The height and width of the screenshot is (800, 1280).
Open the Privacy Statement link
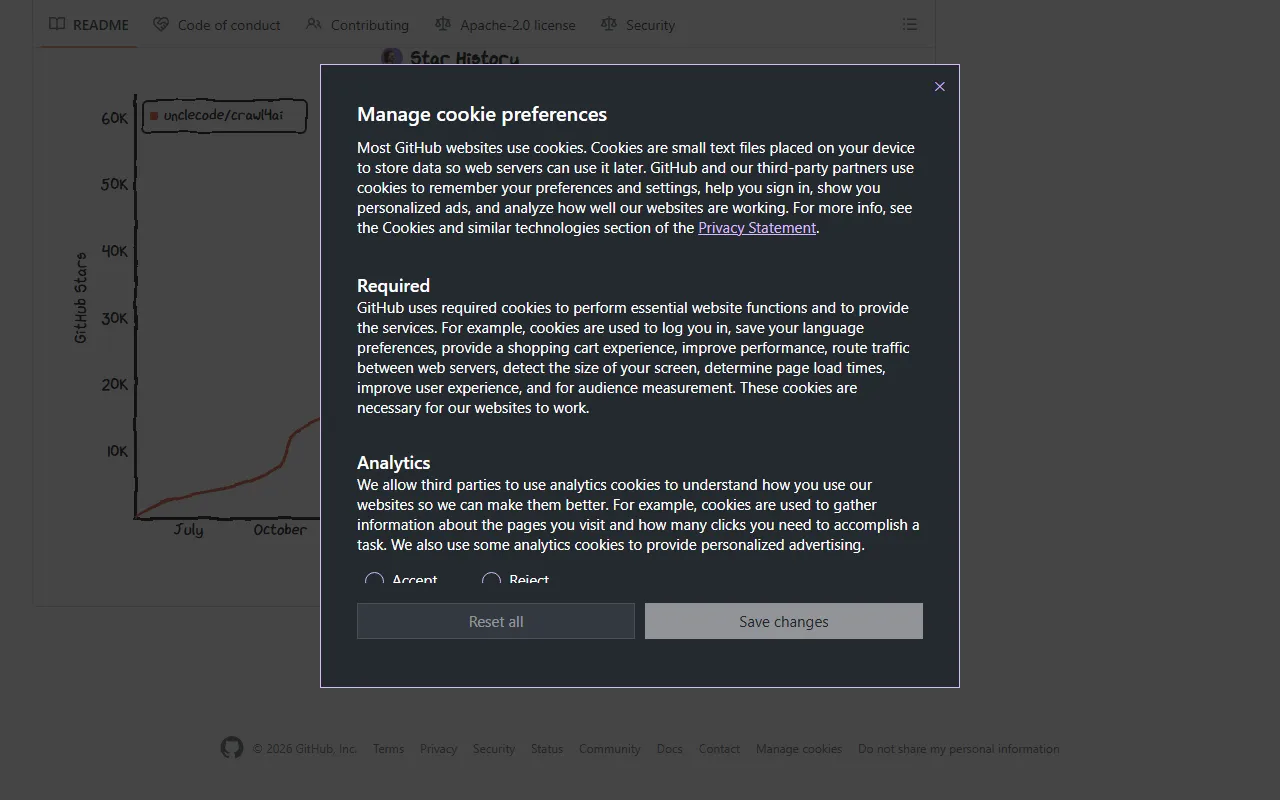click(x=756, y=228)
